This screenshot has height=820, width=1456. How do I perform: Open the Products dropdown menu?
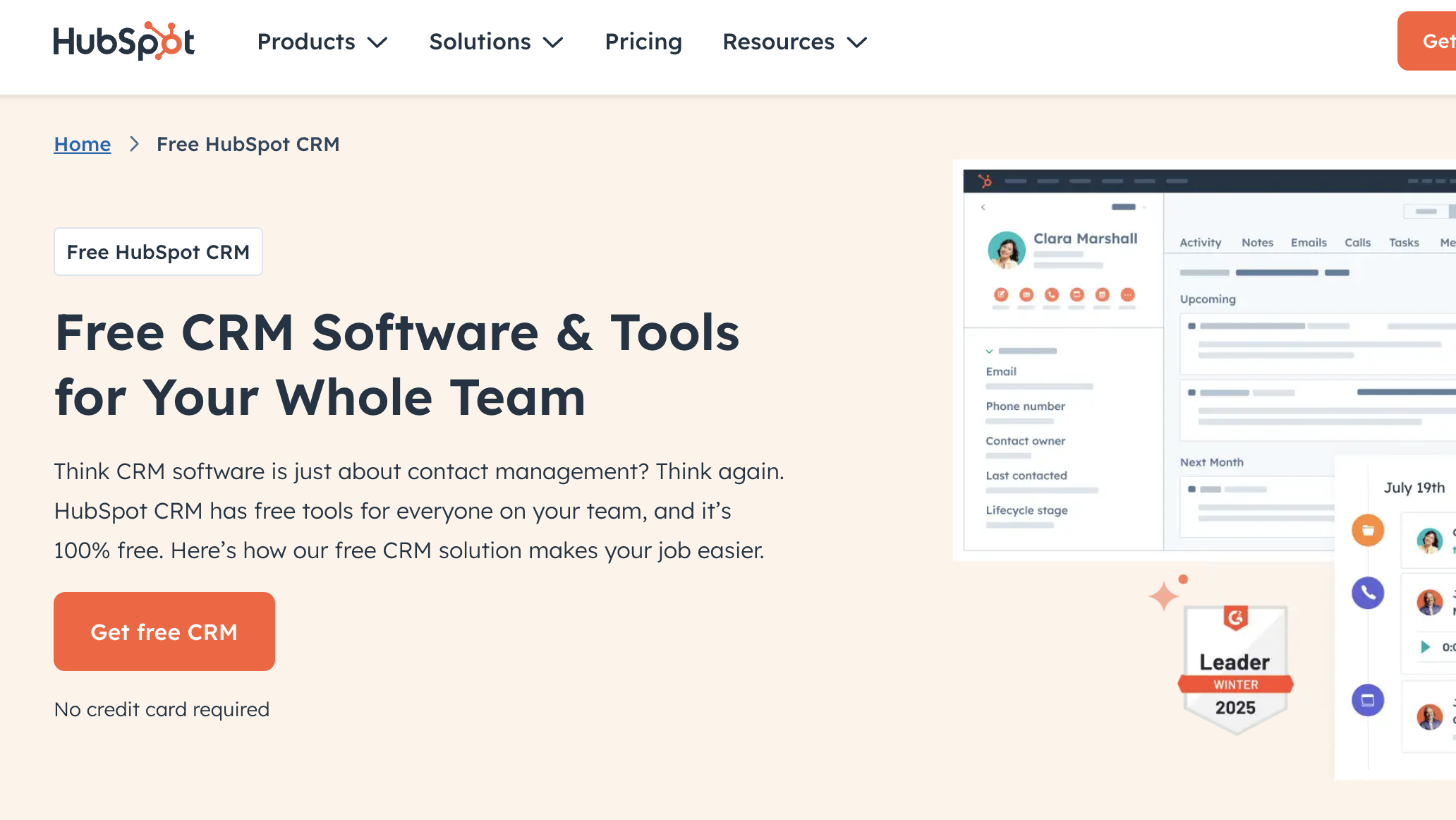tap(322, 42)
